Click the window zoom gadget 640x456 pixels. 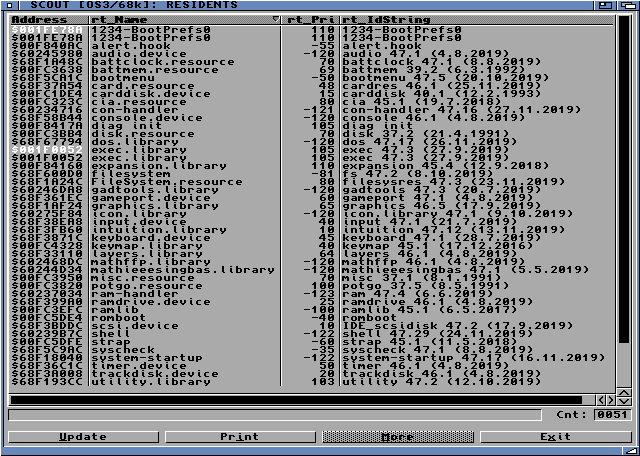606,5
